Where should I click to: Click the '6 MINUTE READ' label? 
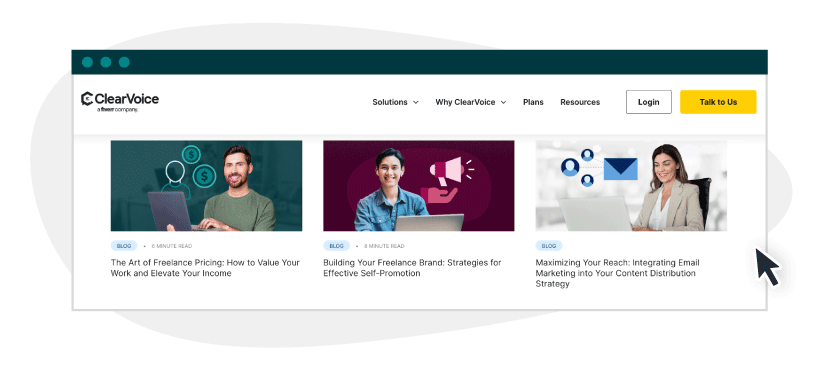coord(172,246)
